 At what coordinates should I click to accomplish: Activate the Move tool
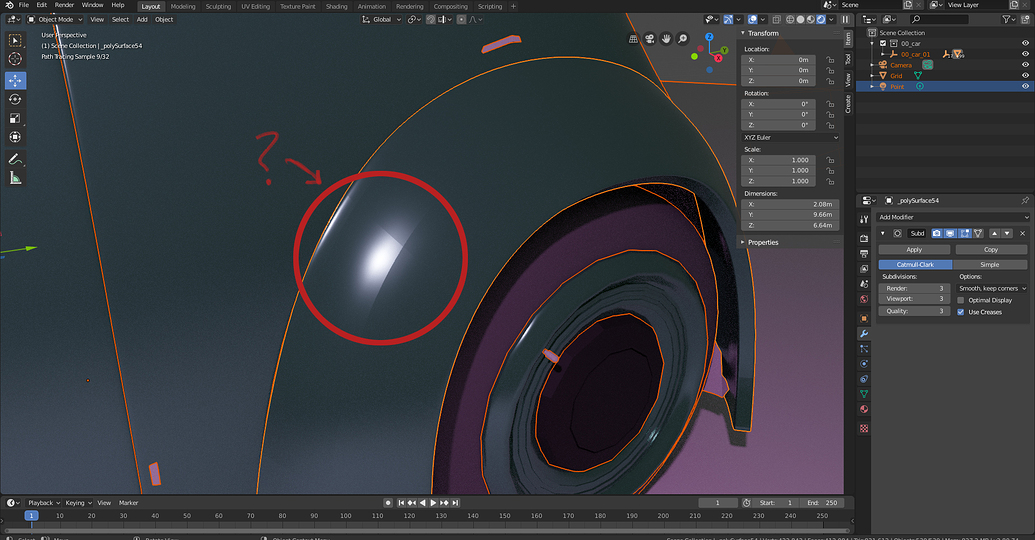[15, 81]
